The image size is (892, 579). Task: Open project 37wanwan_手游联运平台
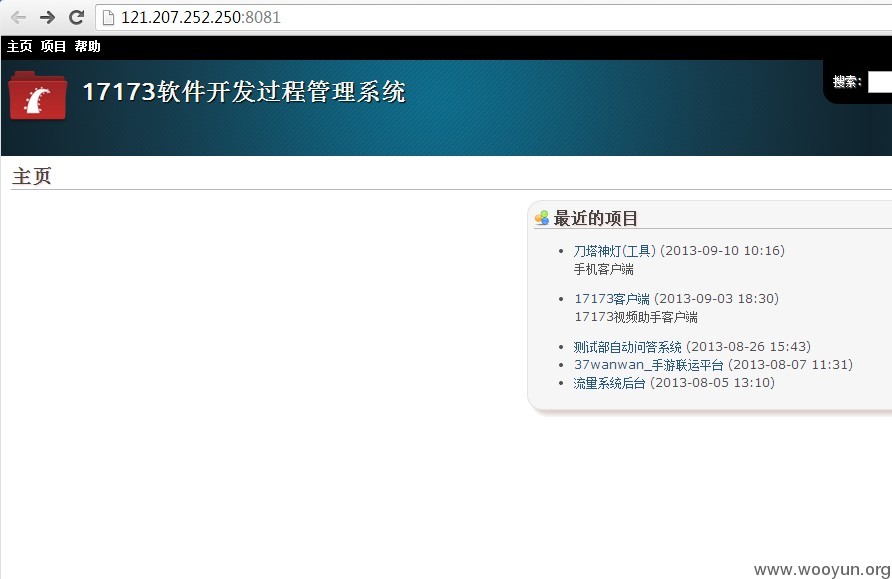tap(649, 365)
